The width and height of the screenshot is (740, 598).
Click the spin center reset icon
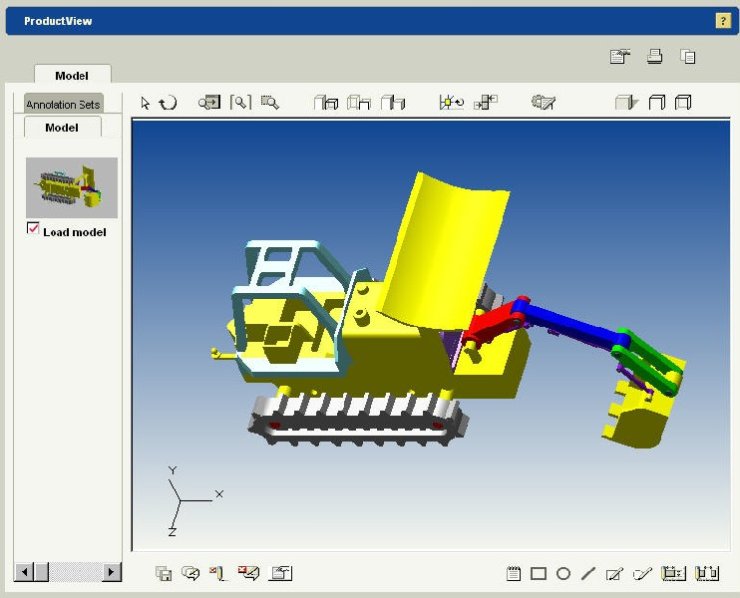[452, 102]
